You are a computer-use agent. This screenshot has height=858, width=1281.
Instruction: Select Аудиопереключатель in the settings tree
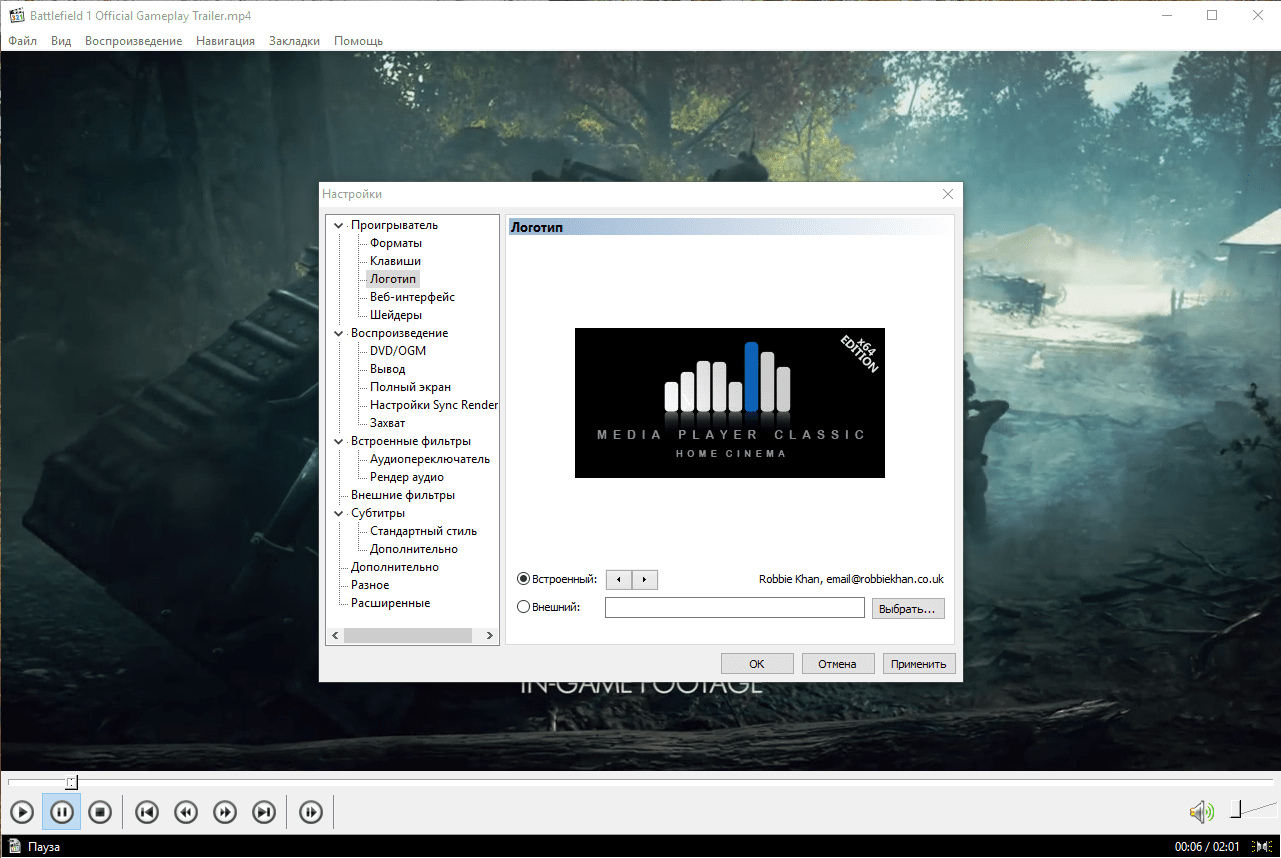pyautogui.click(x=430, y=459)
